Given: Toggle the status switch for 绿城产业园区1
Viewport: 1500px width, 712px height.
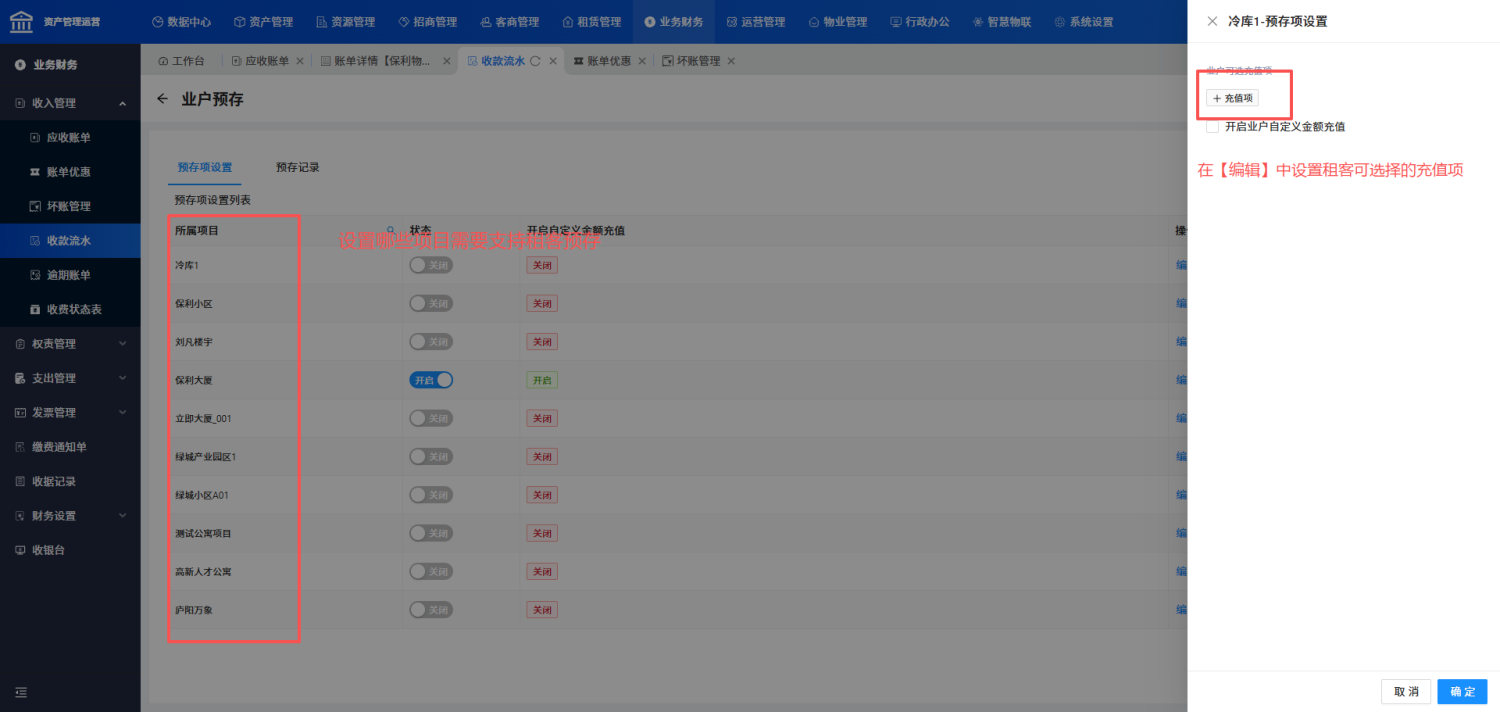Looking at the screenshot, I should coord(431,456).
